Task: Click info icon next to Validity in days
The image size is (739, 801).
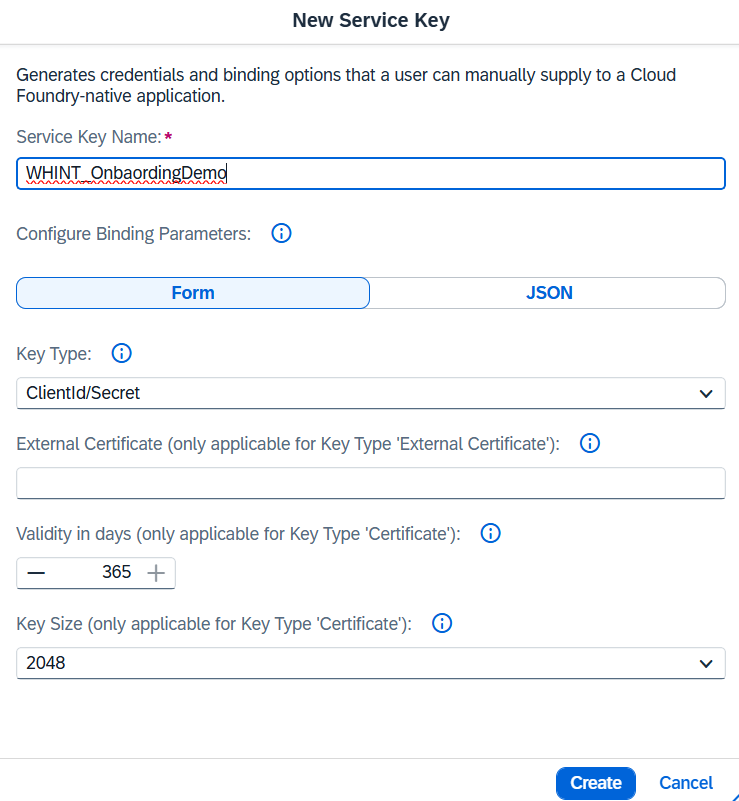Action: [491, 533]
